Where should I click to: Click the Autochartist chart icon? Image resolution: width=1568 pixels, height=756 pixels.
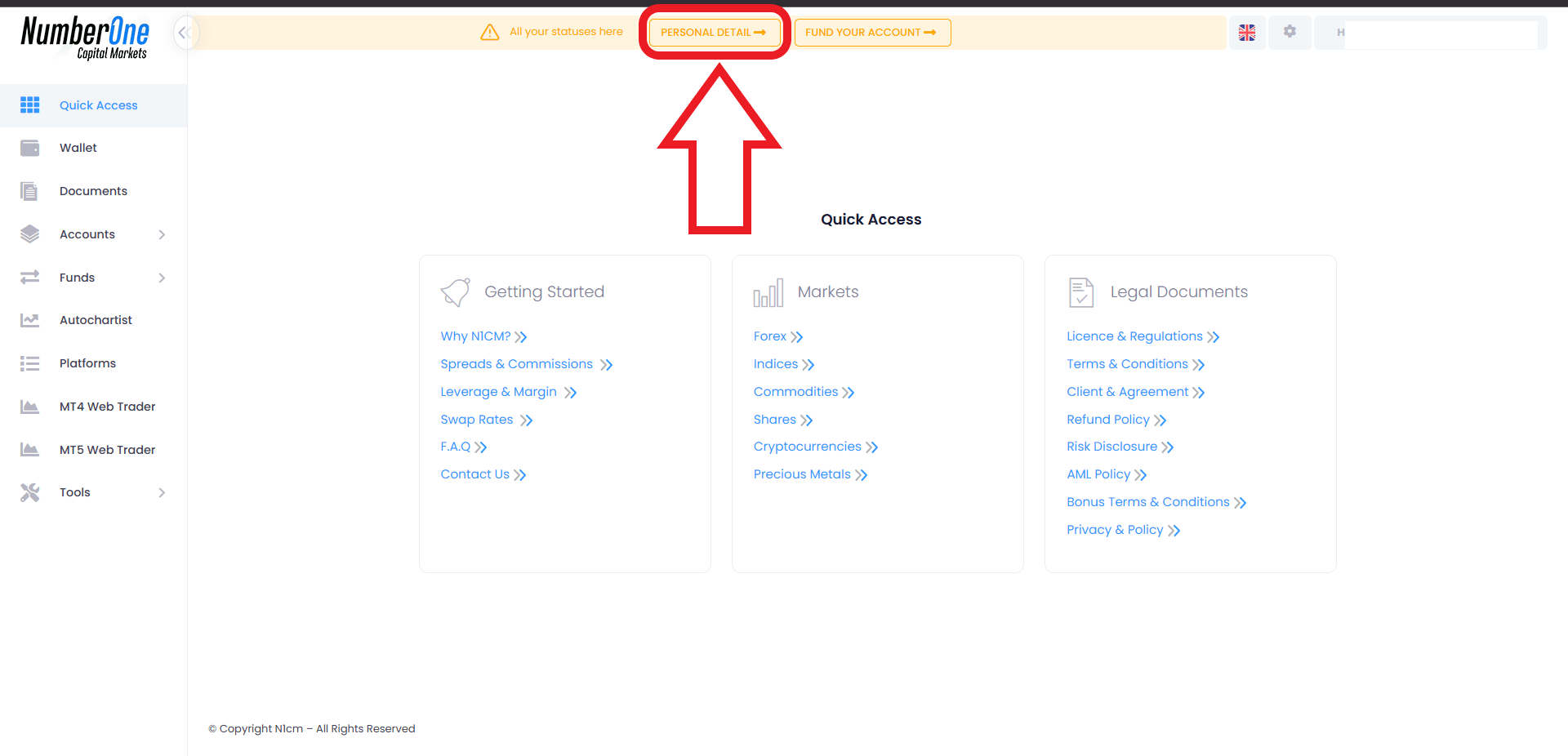point(30,320)
